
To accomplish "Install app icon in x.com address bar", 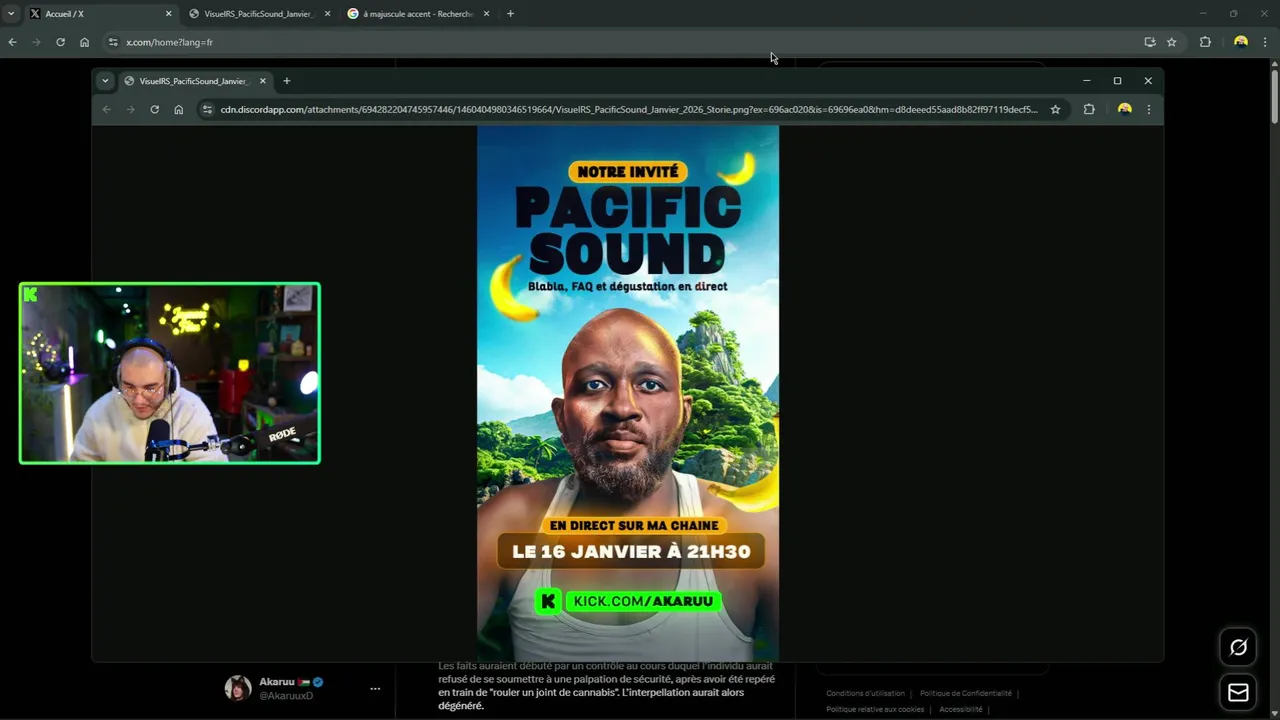I will click(1149, 42).
